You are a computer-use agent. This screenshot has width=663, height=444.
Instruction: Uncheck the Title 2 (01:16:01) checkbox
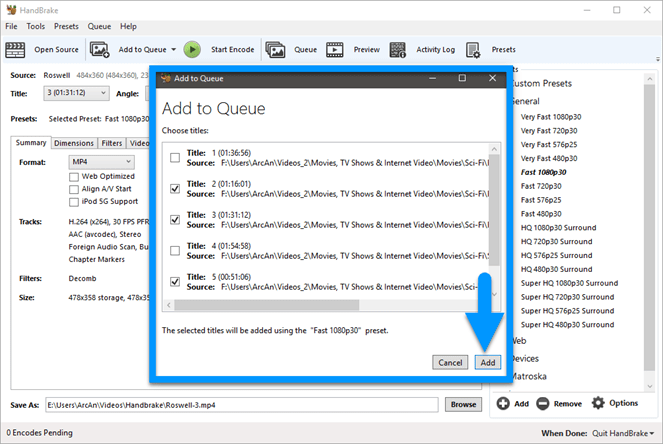[x=175, y=189]
